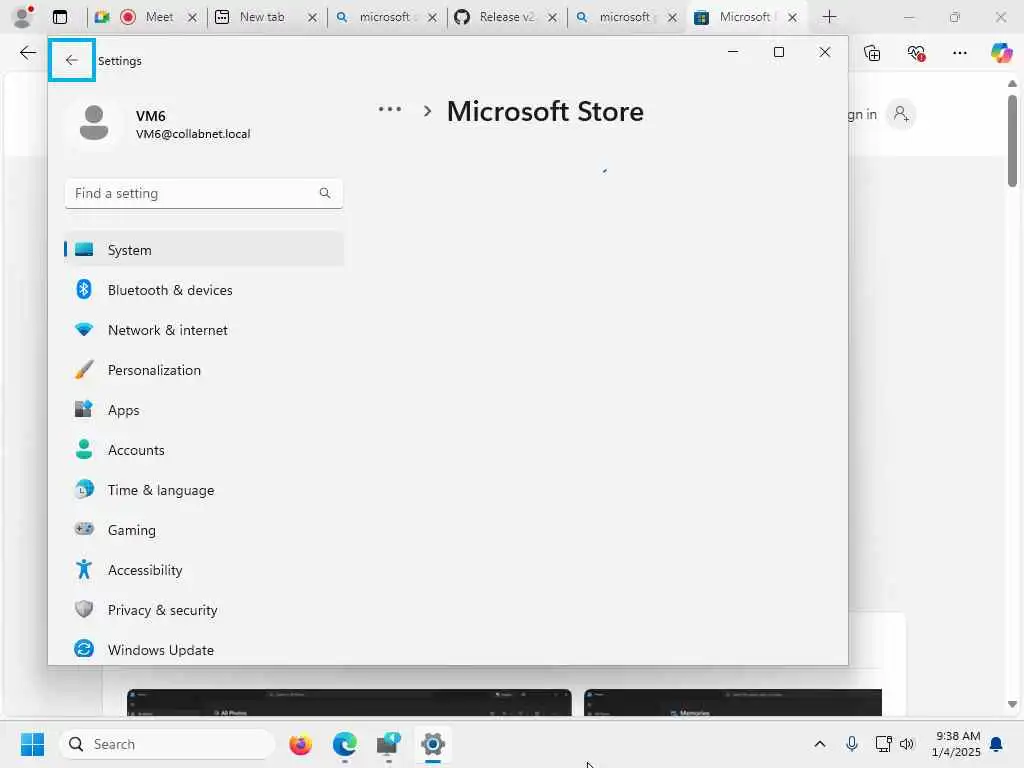Switch to the Meet browser tab

147,17
